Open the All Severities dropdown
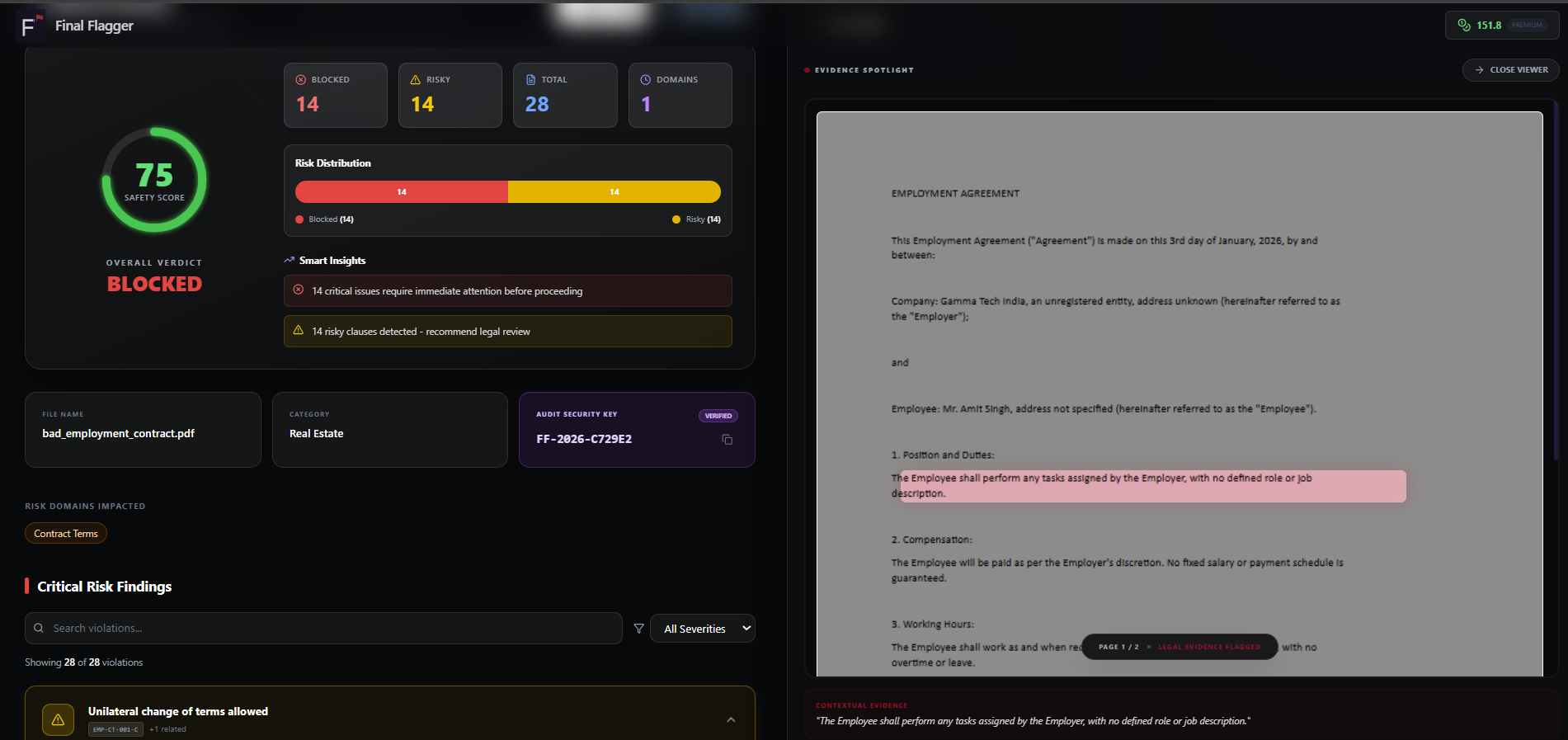The image size is (1568, 740). click(703, 629)
